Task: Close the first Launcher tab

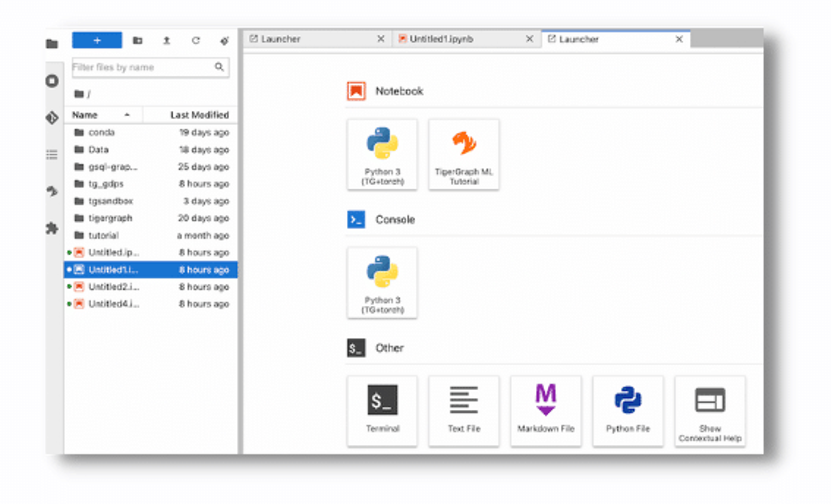Action: click(381, 39)
